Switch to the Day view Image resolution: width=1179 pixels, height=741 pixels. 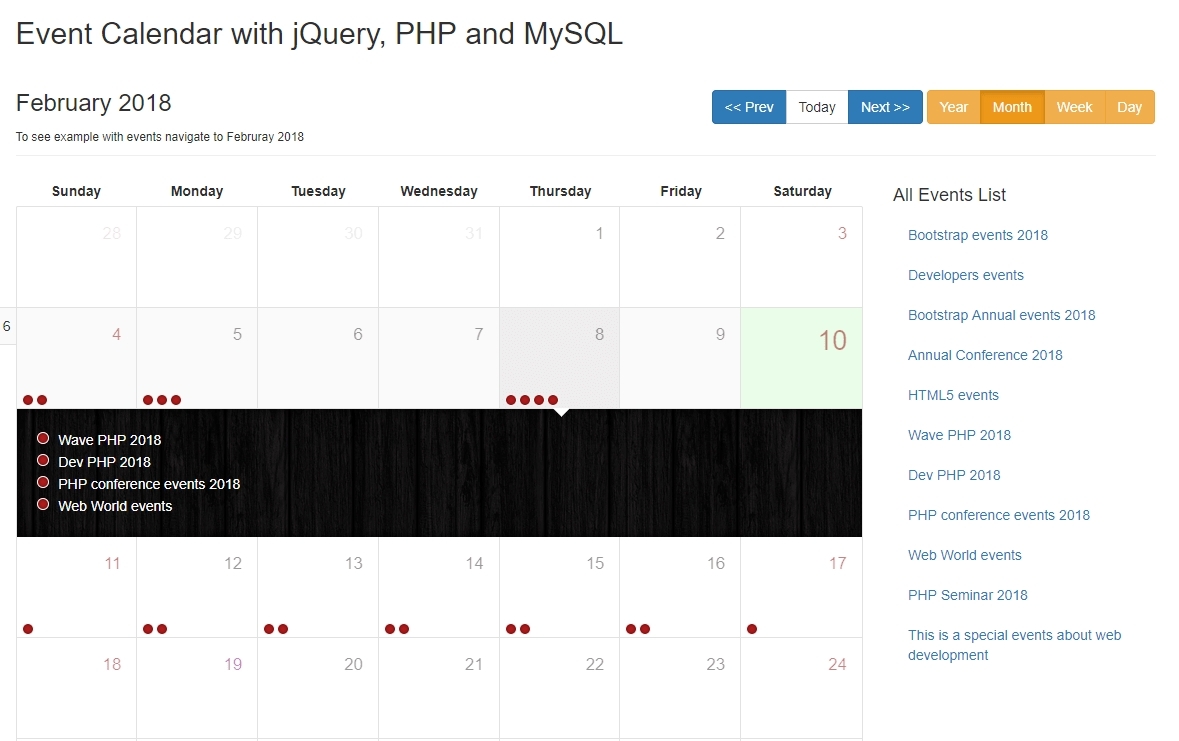[1129, 107]
